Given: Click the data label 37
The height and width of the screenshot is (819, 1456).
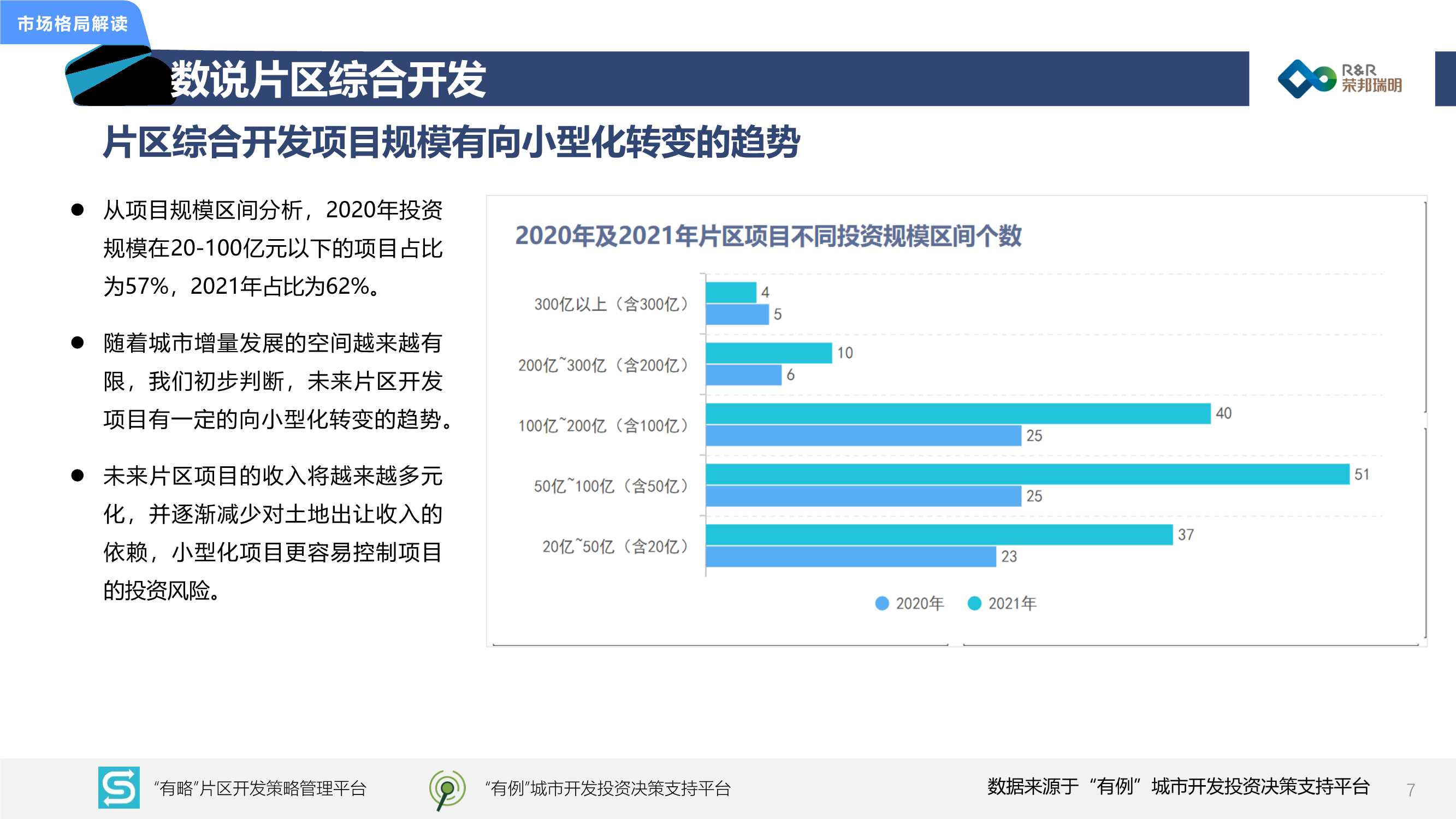Looking at the screenshot, I should click(1185, 535).
